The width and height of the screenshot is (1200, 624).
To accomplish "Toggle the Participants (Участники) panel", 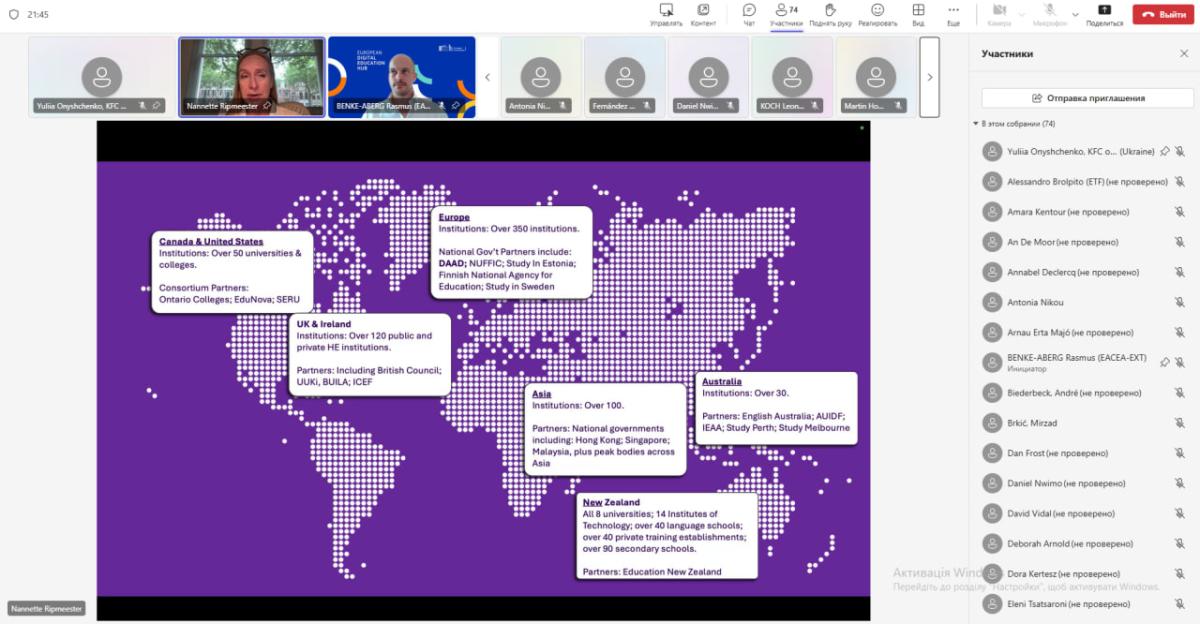I will (786, 14).
